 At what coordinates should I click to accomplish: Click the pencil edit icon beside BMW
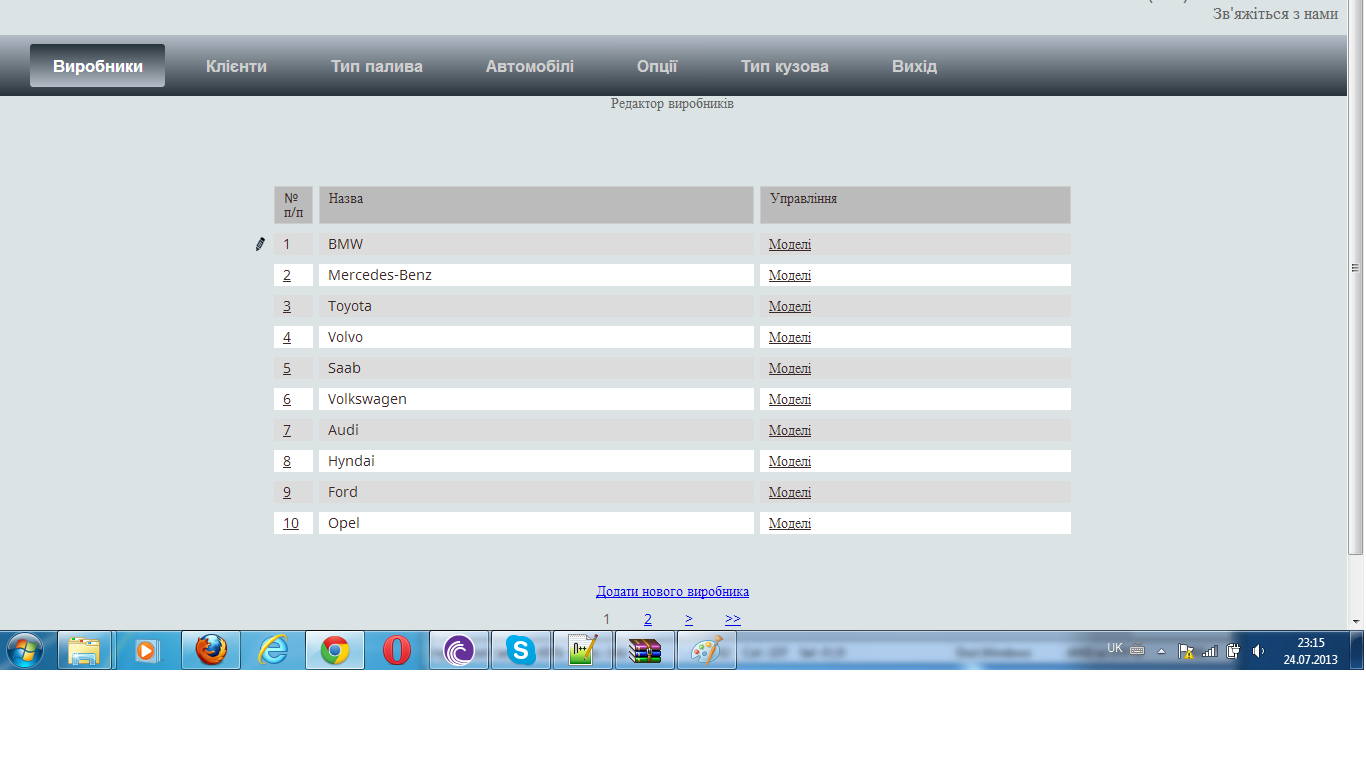pyautogui.click(x=260, y=244)
